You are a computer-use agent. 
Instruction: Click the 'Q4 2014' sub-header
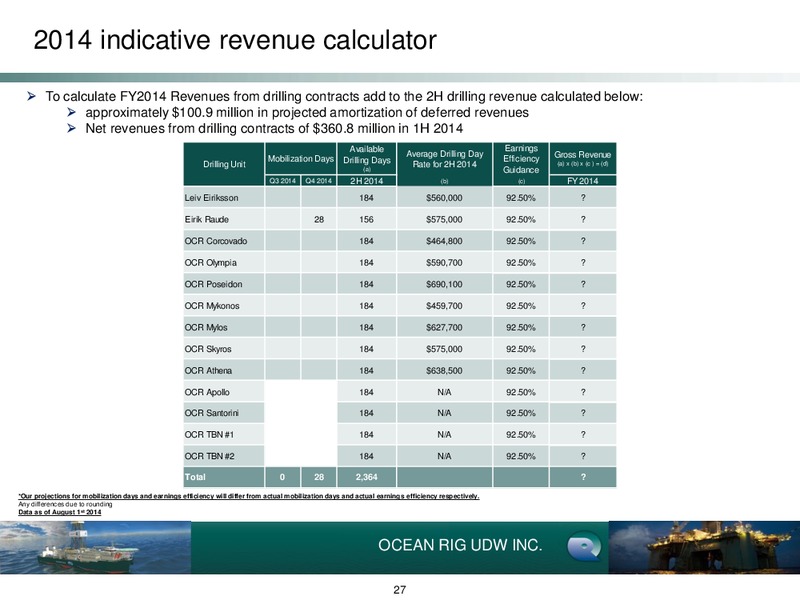(318, 181)
